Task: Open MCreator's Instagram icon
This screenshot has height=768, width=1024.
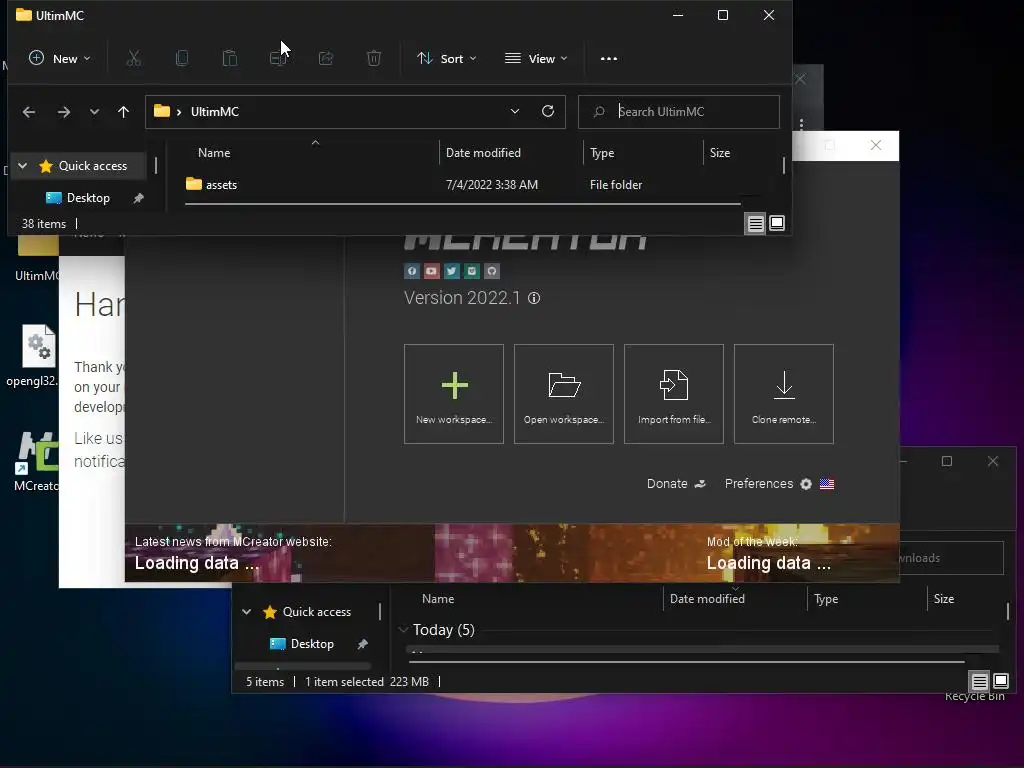Action: point(472,271)
